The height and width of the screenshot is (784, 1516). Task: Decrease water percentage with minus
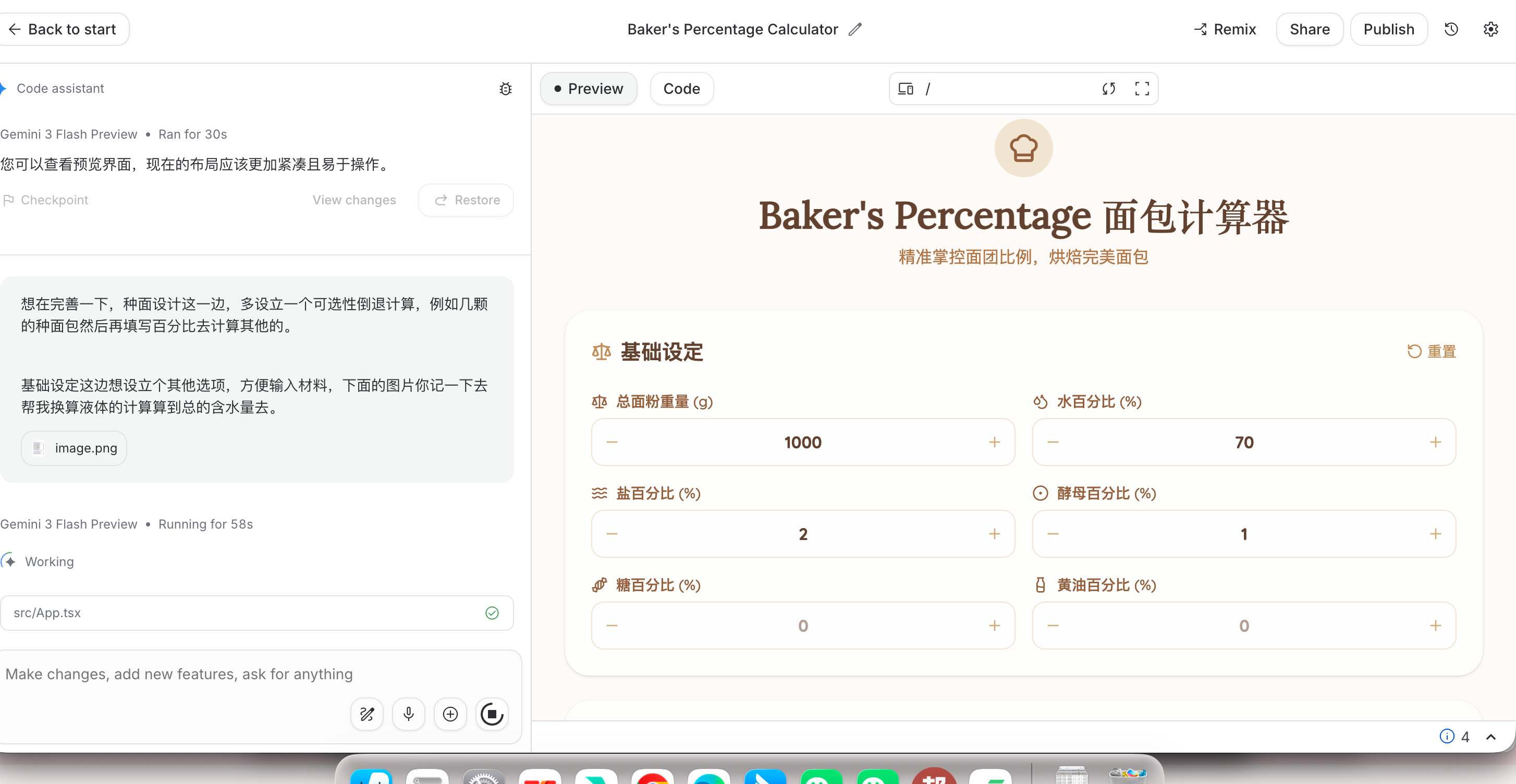[1053, 442]
